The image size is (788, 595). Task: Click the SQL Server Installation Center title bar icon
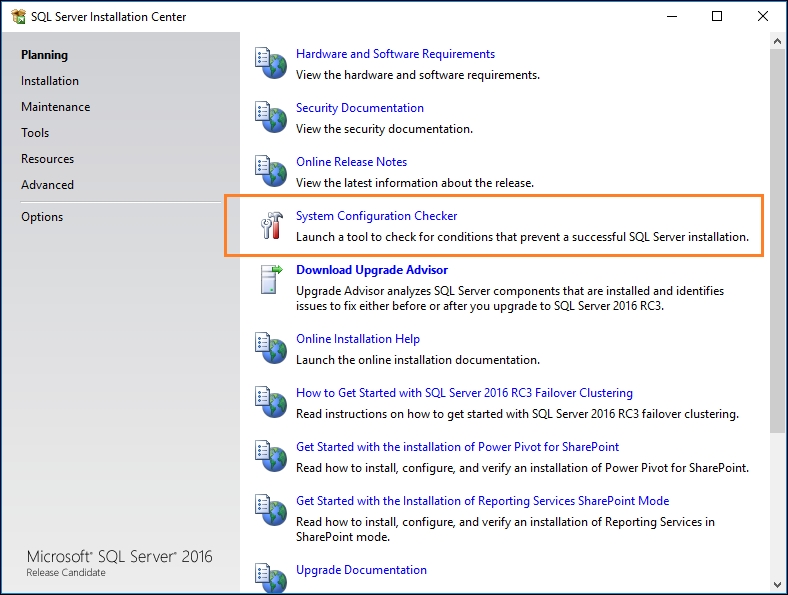point(18,17)
